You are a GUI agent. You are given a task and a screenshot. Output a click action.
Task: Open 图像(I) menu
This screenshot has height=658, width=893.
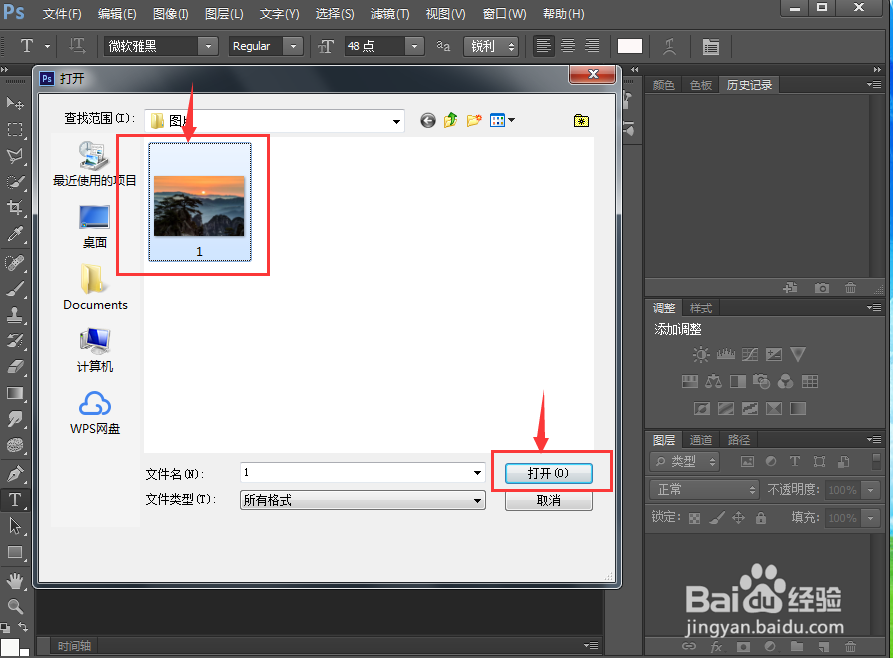click(x=171, y=14)
